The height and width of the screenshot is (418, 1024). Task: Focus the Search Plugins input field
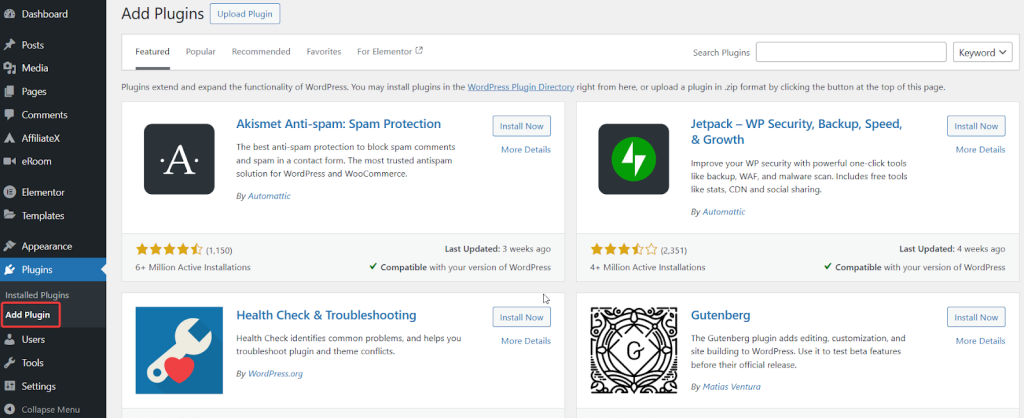(x=851, y=52)
